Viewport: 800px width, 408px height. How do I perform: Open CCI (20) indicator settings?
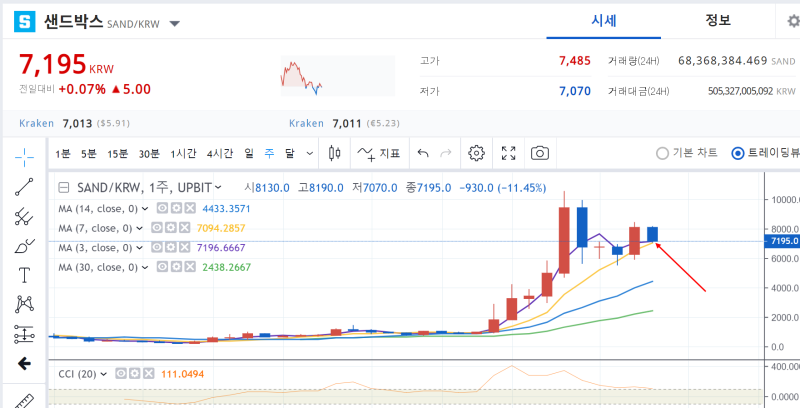tap(135, 374)
